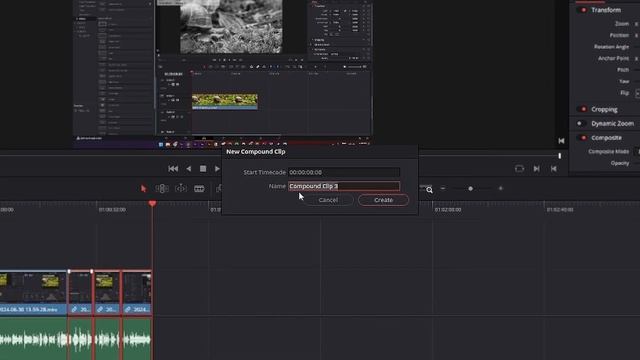640x360 pixels.
Task: Click the Position label in Transform
Action: click(619, 36)
